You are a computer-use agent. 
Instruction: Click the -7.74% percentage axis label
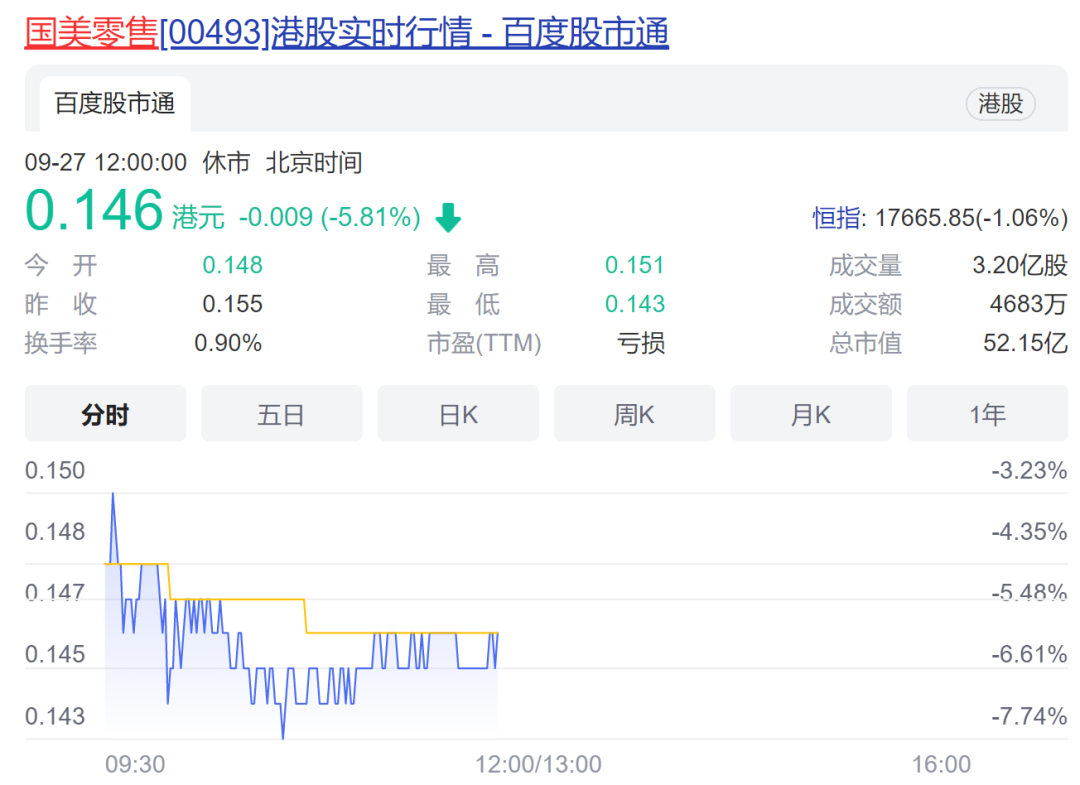click(x=1029, y=717)
